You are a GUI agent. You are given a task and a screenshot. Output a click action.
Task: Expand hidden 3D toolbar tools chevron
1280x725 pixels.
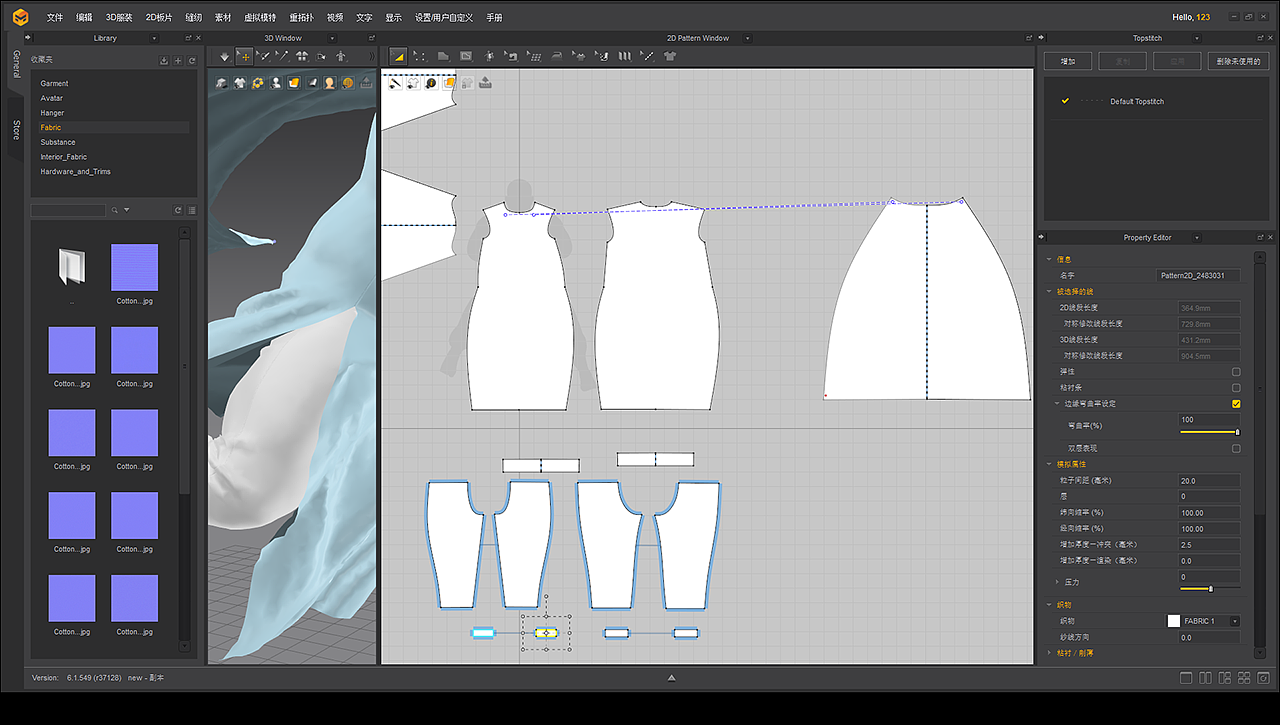372,57
